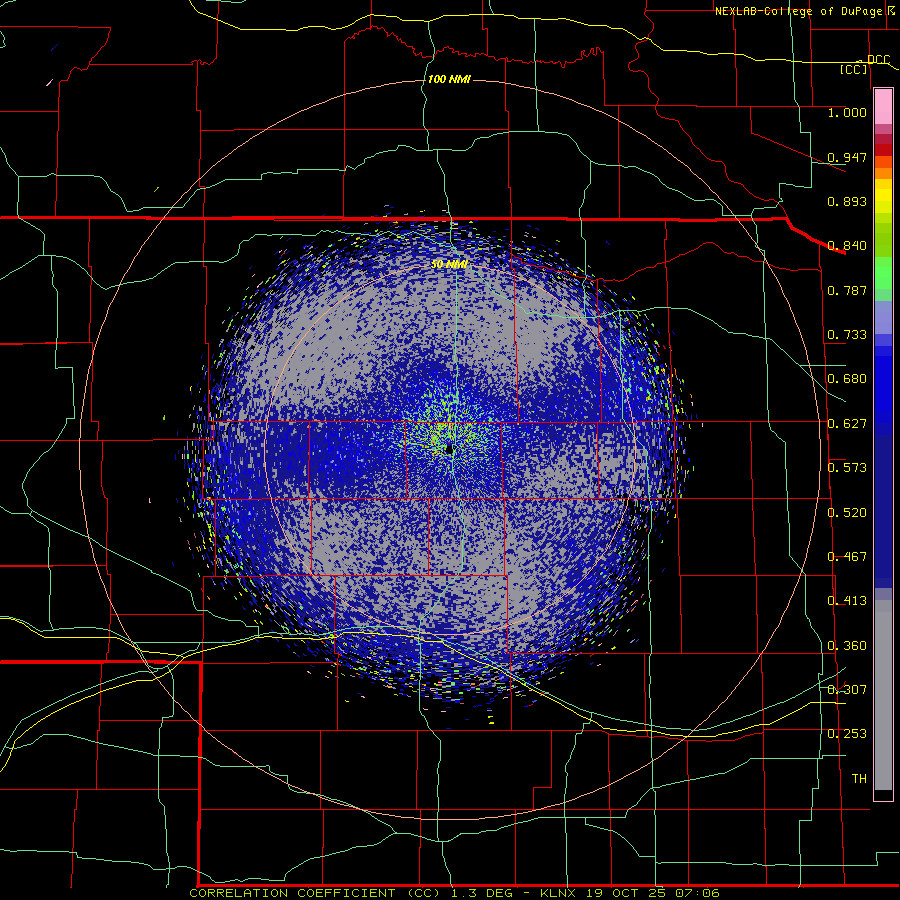
Task: Select the 0.947 legend value
Action: [847, 157]
